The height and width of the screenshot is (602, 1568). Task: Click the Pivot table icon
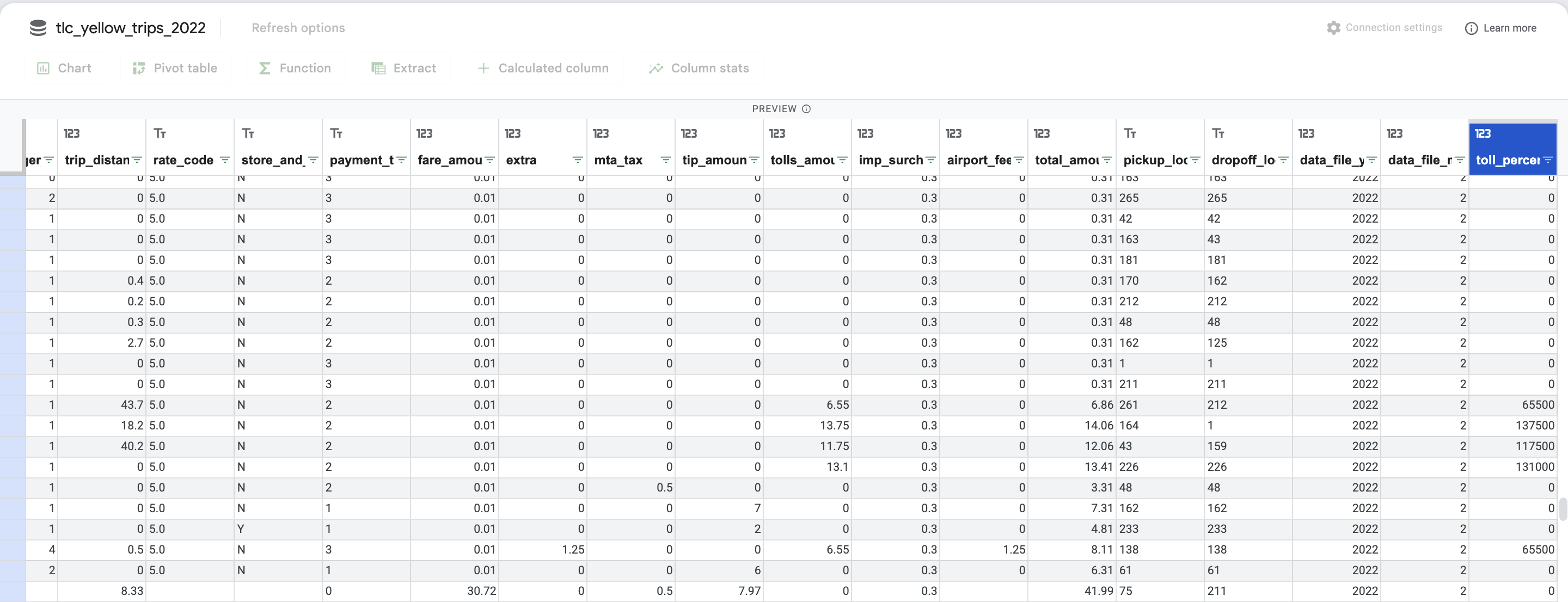(139, 68)
